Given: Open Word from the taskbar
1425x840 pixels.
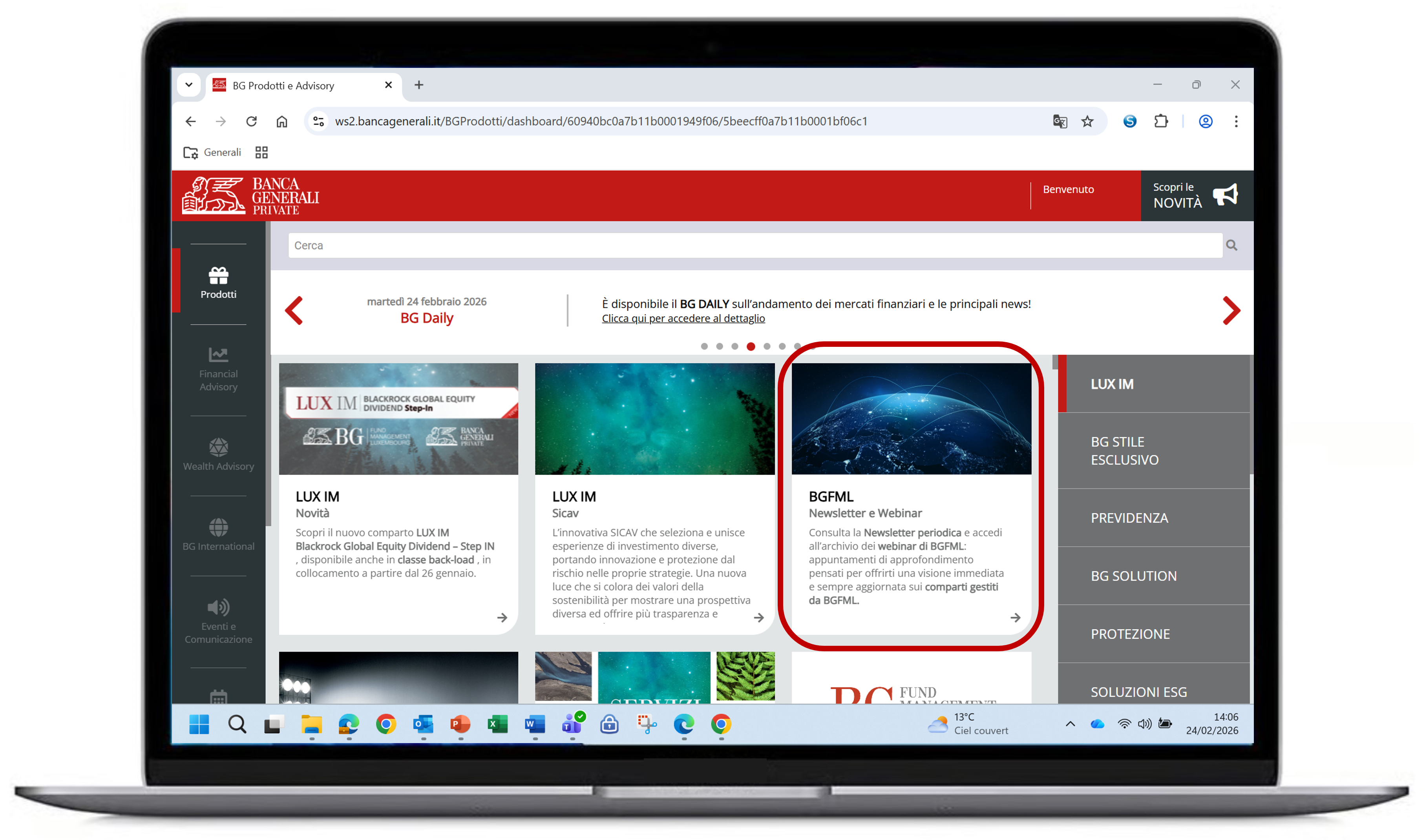Looking at the screenshot, I should [535, 724].
